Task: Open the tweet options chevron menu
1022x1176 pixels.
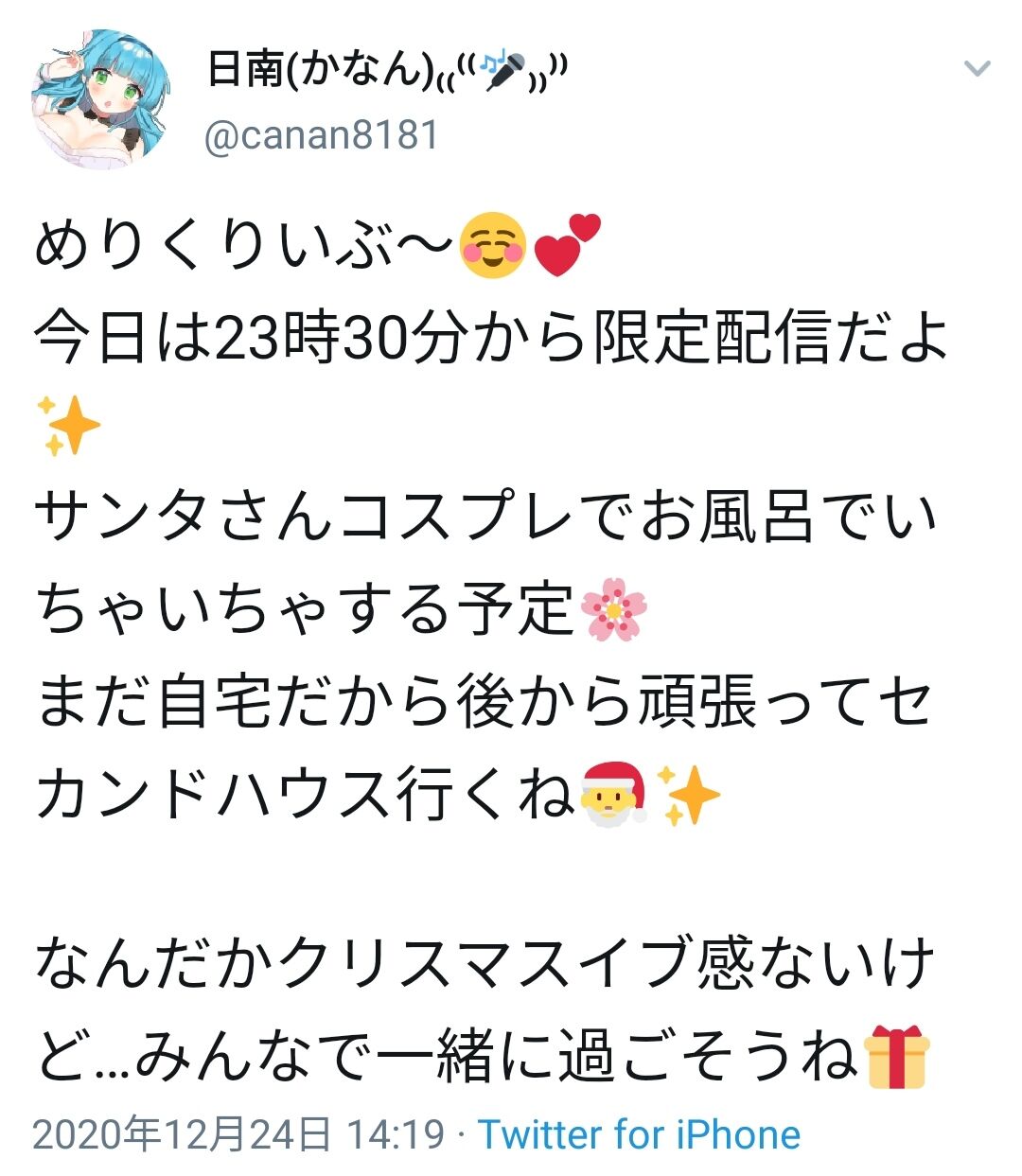Action: tap(977, 68)
